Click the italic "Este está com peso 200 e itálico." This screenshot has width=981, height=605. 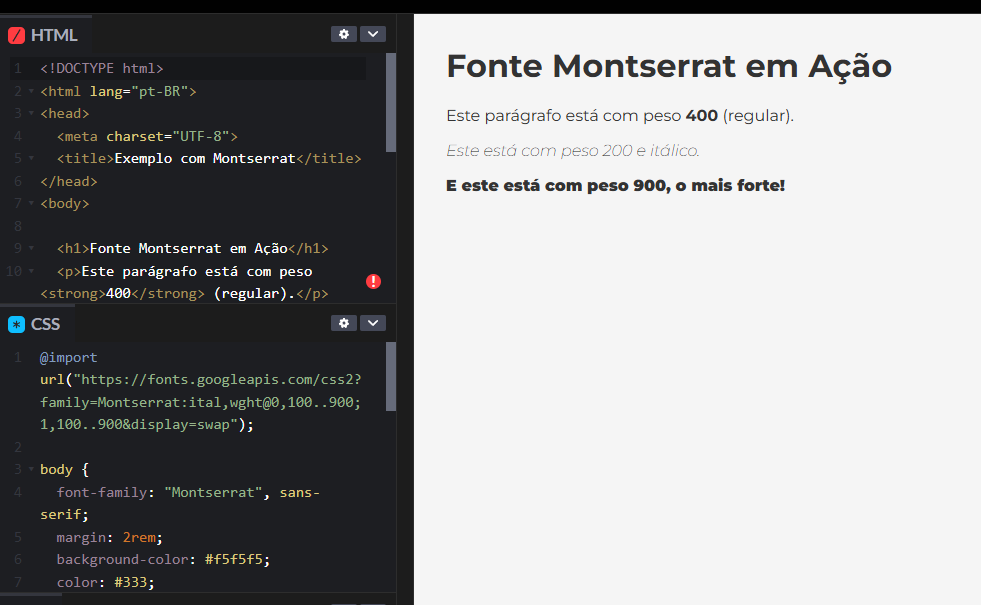tap(572, 151)
